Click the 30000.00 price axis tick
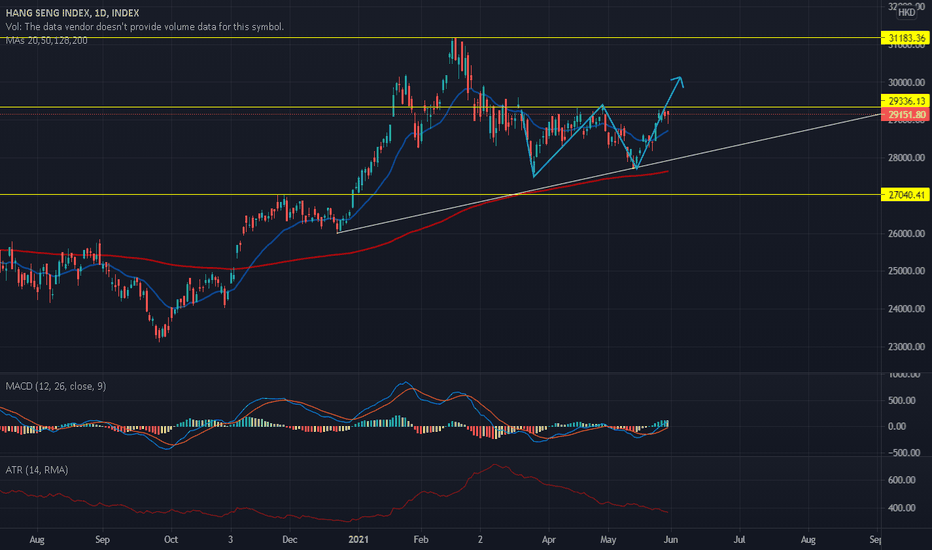Viewport: 932px width, 550px height. [x=906, y=82]
